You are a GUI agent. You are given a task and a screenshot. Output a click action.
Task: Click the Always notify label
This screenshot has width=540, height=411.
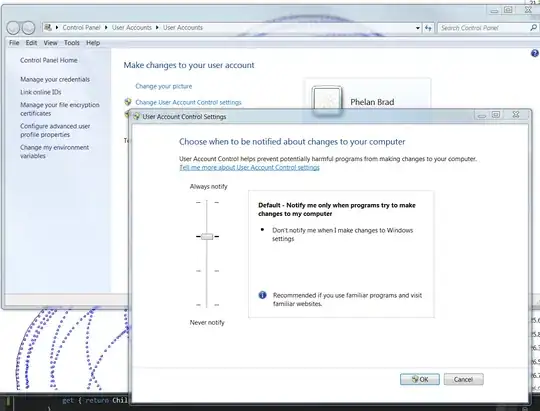[x=208, y=186]
